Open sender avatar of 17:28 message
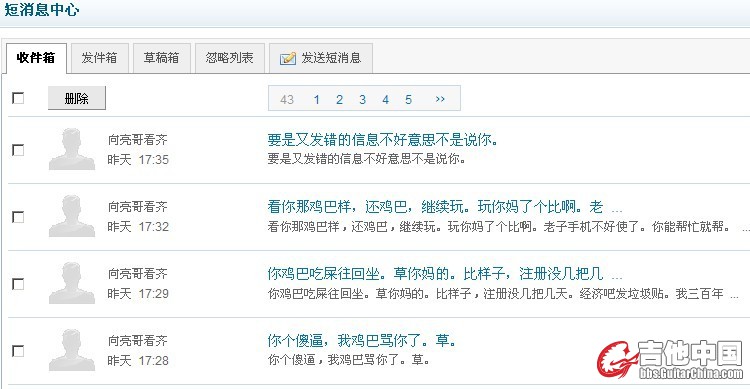 (72, 350)
